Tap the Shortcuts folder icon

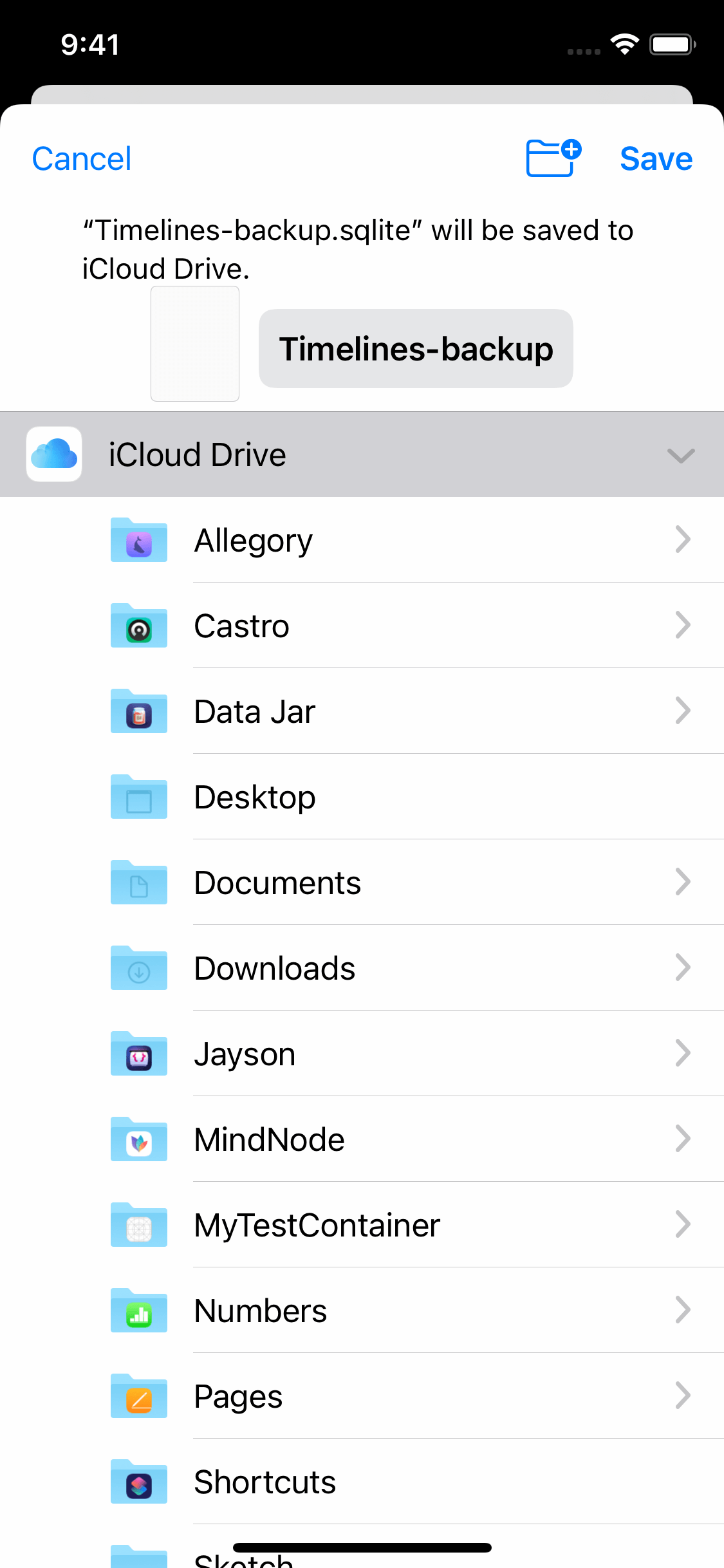coord(139,1482)
